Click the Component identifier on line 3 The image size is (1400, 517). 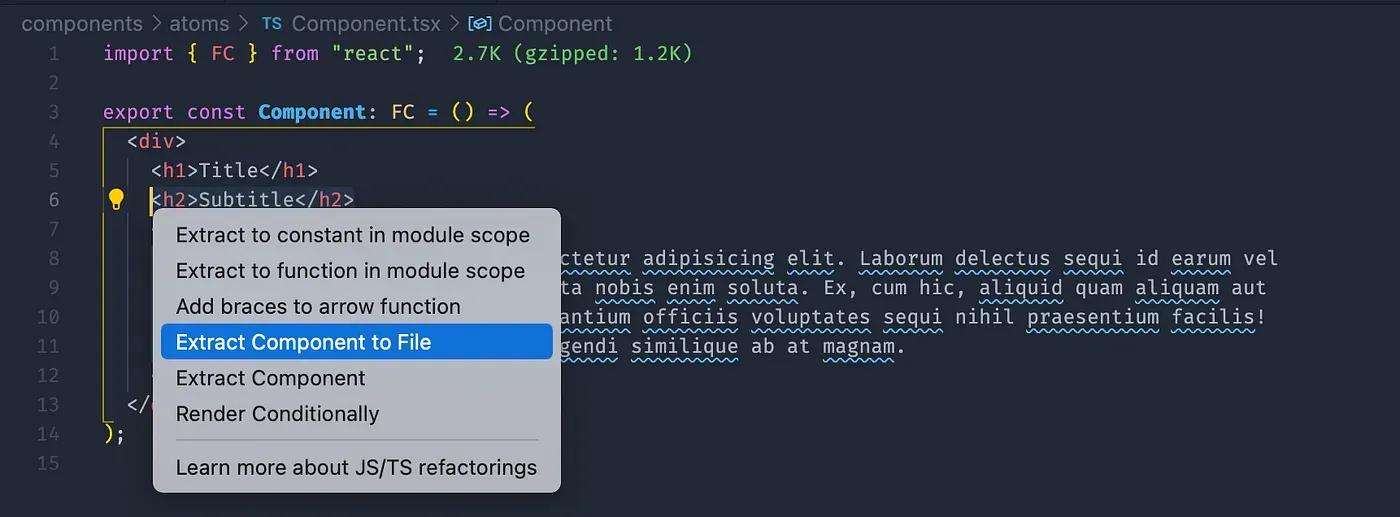[312, 112]
